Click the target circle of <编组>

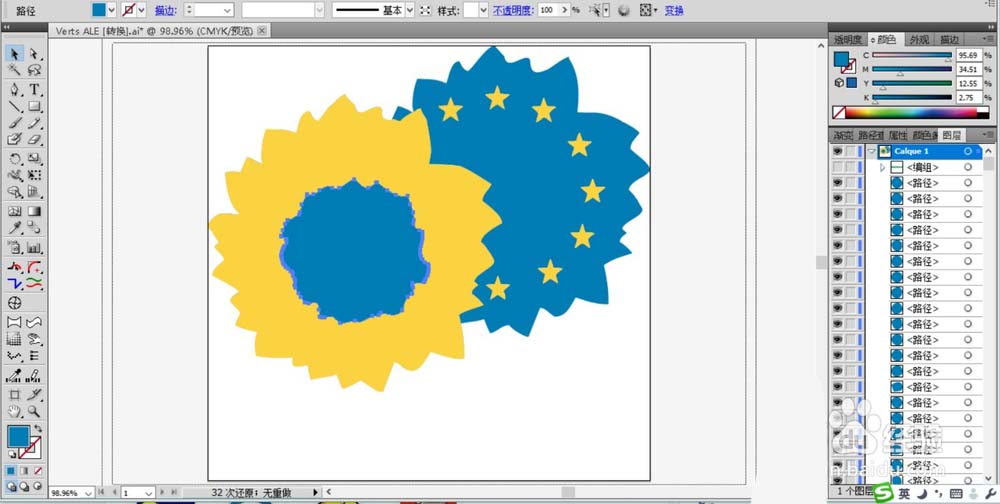968,167
